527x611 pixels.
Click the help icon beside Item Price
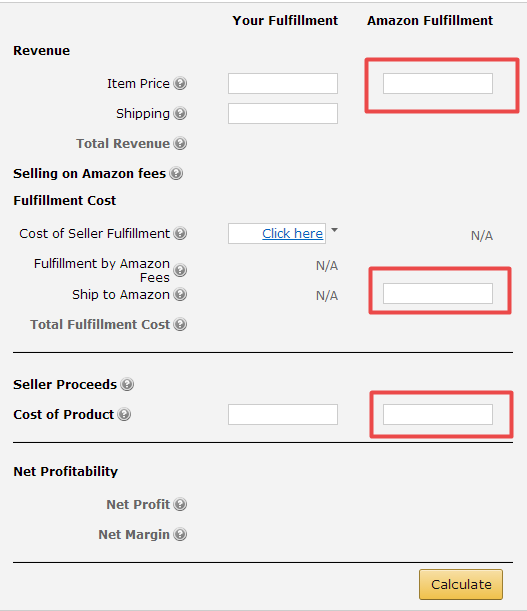[180, 83]
